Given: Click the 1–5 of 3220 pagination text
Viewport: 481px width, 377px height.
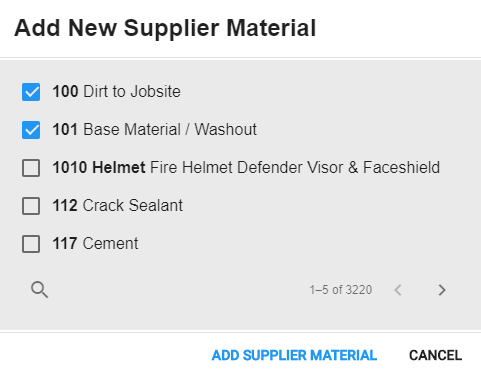Looking at the screenshot, I should coord(340,290).
